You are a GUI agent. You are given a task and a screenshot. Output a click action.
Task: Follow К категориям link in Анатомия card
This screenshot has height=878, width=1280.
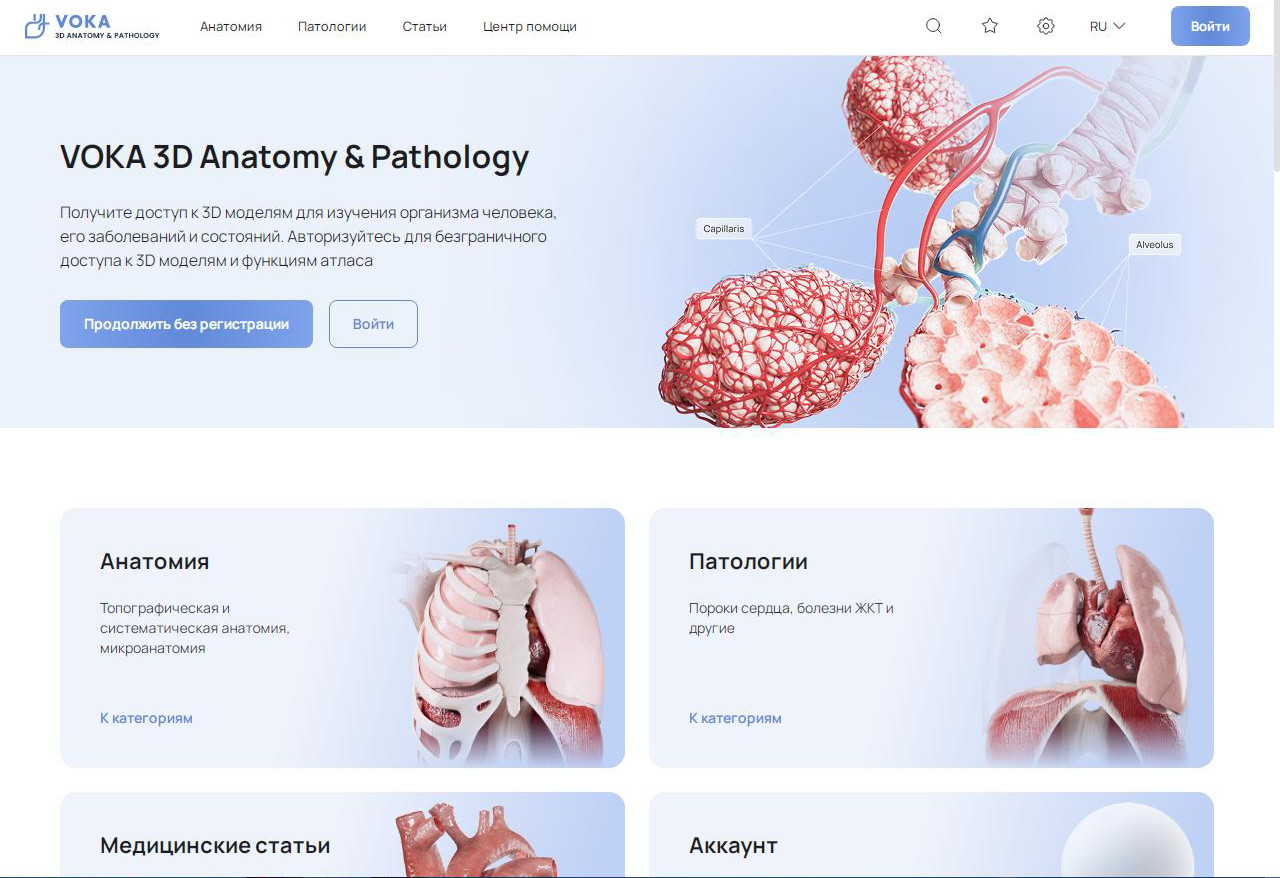pyautogui.click(x=146, y=718)
